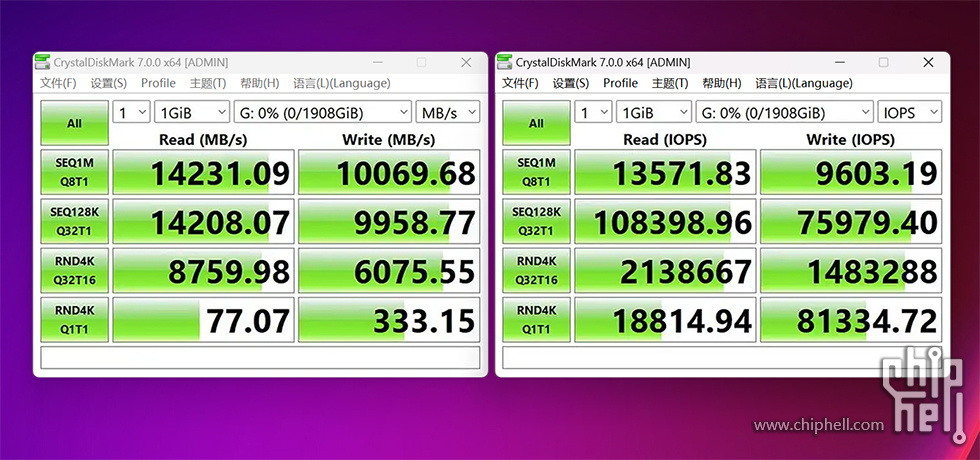Open the test count dropdown in the MB/s window
Viewport: 980px width, 460px height.
[131, 113]
